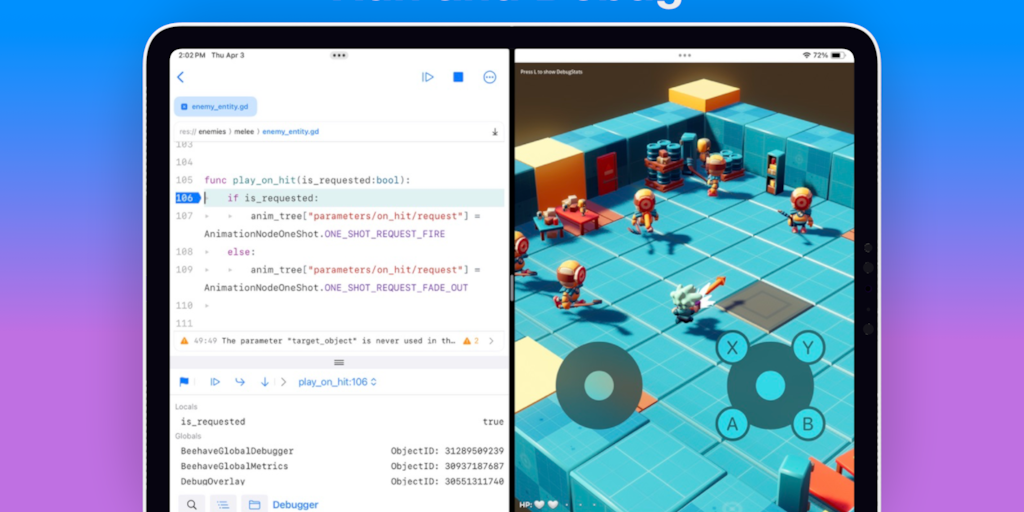Click ObjectID 31289509239 value

click(x=447, y=451)
